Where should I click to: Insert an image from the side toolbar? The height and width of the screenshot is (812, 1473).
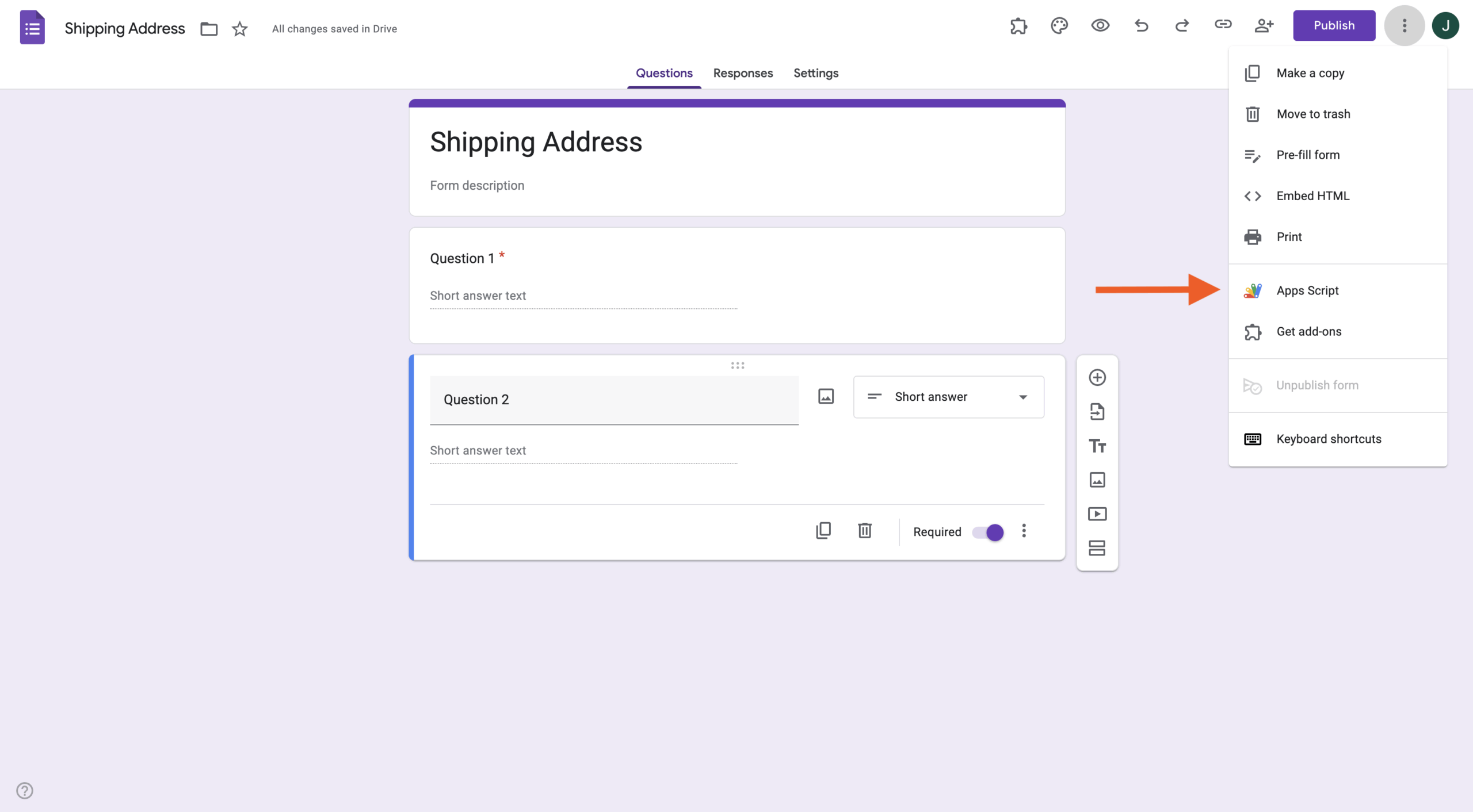tap(1097, 480)
